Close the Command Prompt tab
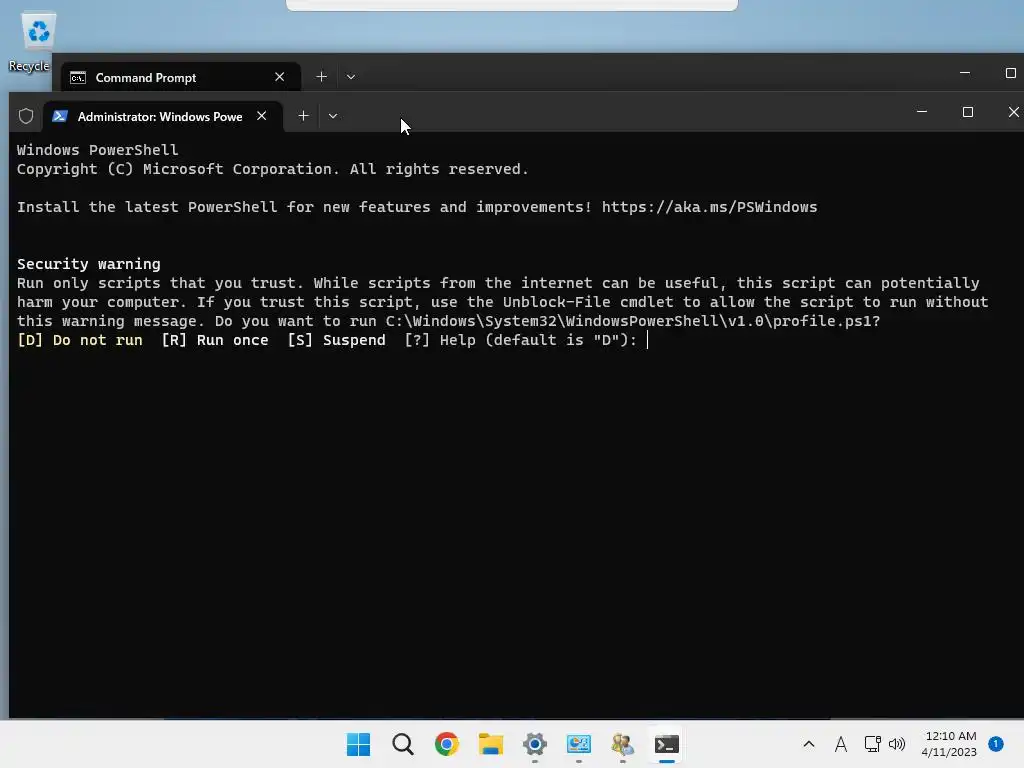 pos(280,77)
